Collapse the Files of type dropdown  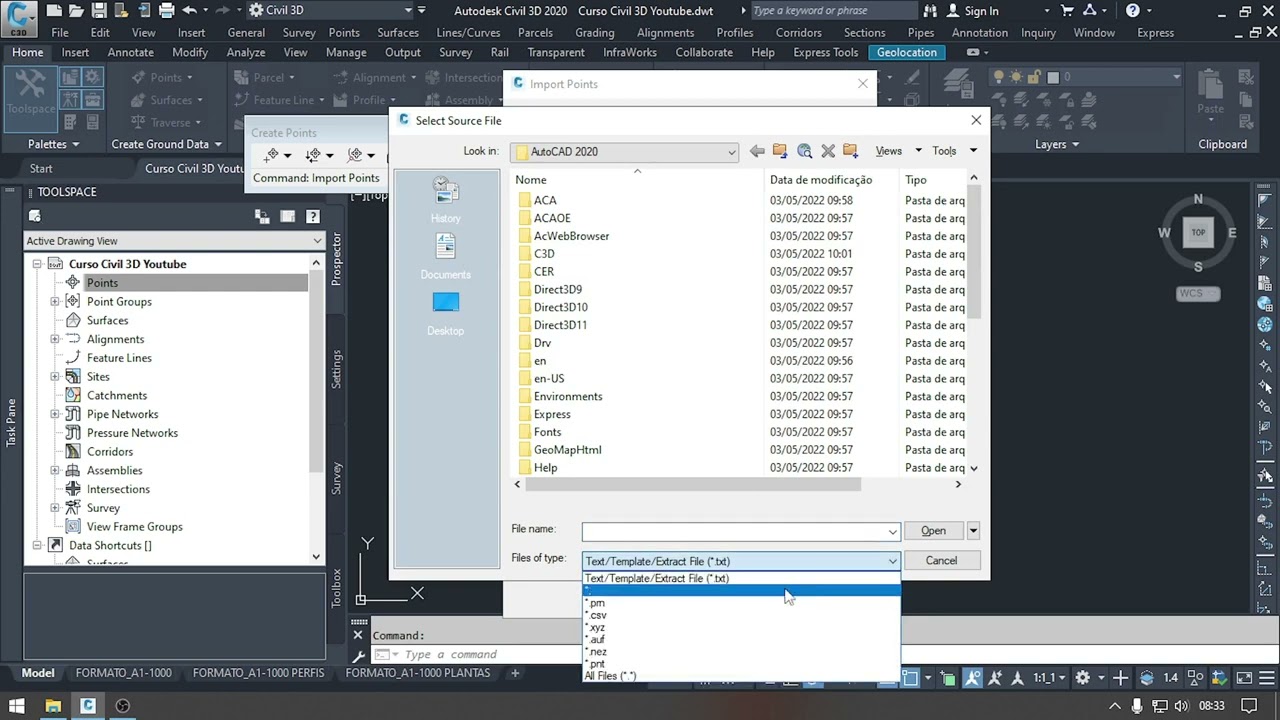pyautogui.click(x=892, y=561)
